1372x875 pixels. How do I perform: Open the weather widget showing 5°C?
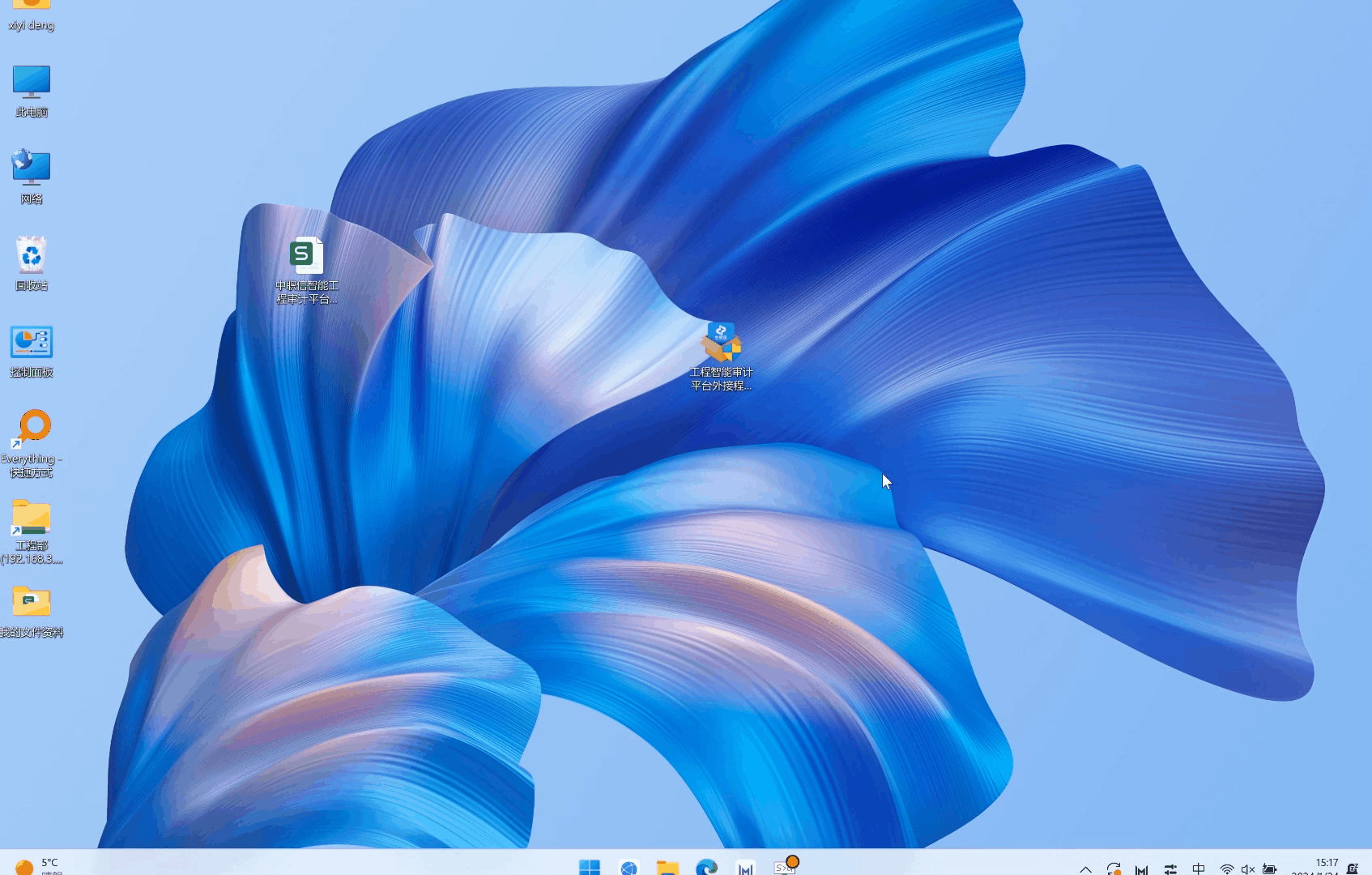[x=39, y=865]
